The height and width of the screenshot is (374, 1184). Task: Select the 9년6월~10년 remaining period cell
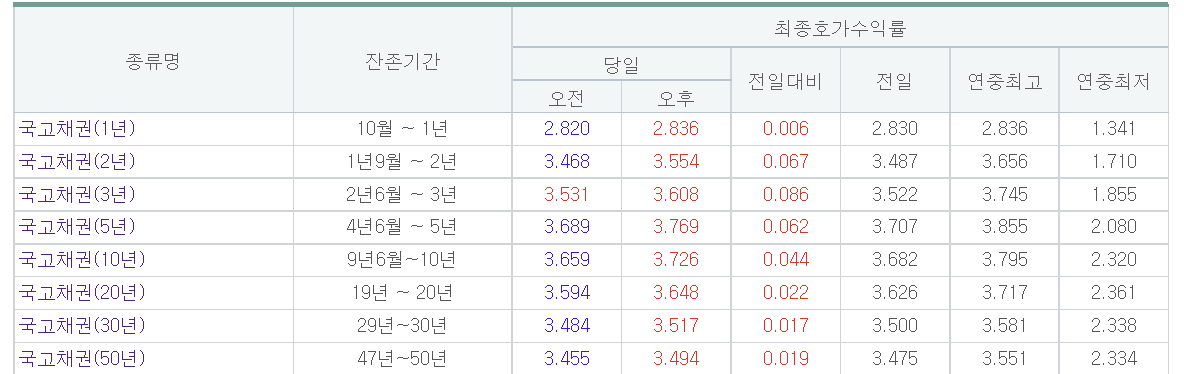pyautogui.click(x=402, y=260)
